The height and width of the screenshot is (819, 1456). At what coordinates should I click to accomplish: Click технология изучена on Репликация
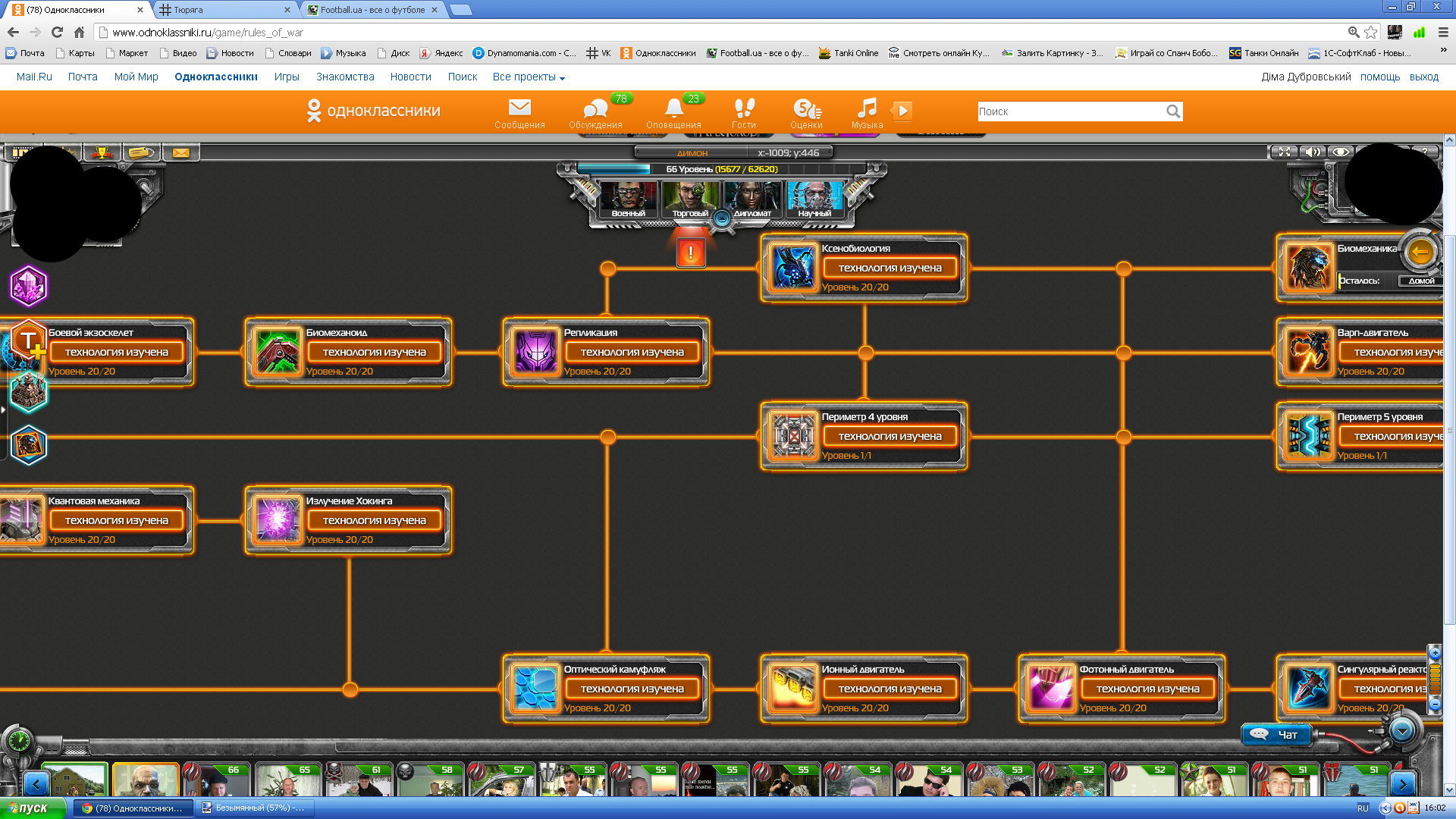pos(632,352)
